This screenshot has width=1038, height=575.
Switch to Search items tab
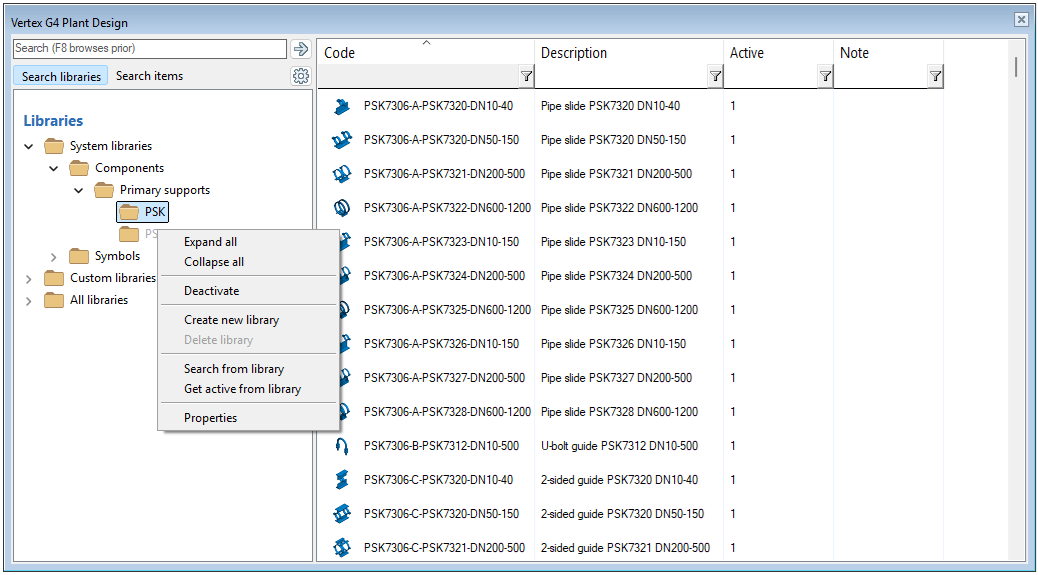150,76
